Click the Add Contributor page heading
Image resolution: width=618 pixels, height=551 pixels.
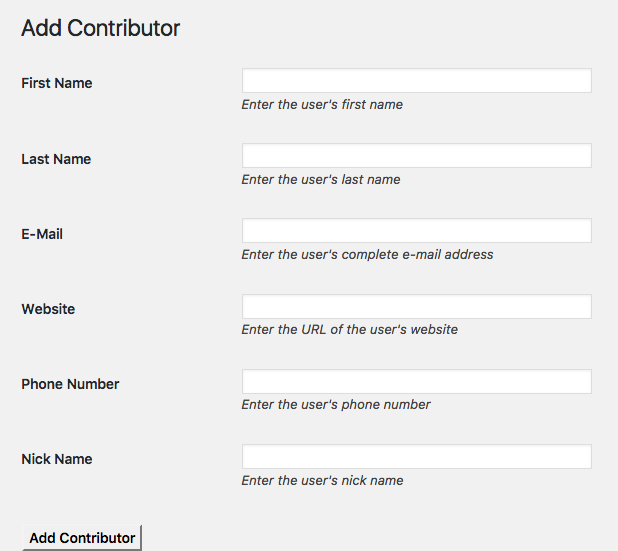(x=100, y=28)
